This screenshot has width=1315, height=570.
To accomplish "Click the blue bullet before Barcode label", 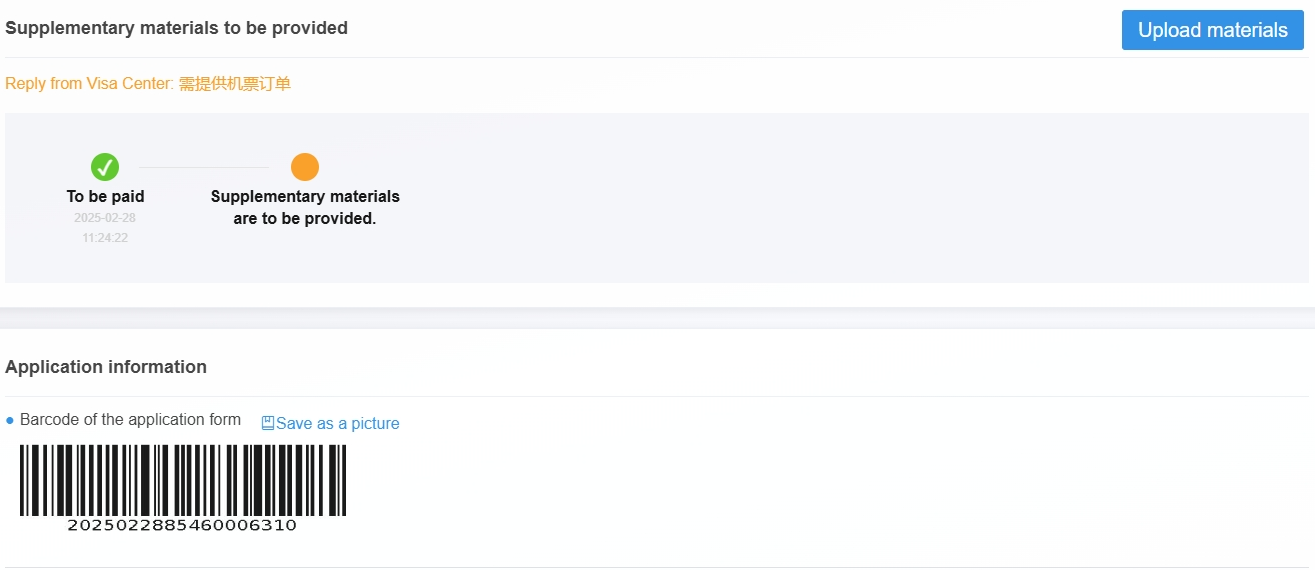I will 10,420.
